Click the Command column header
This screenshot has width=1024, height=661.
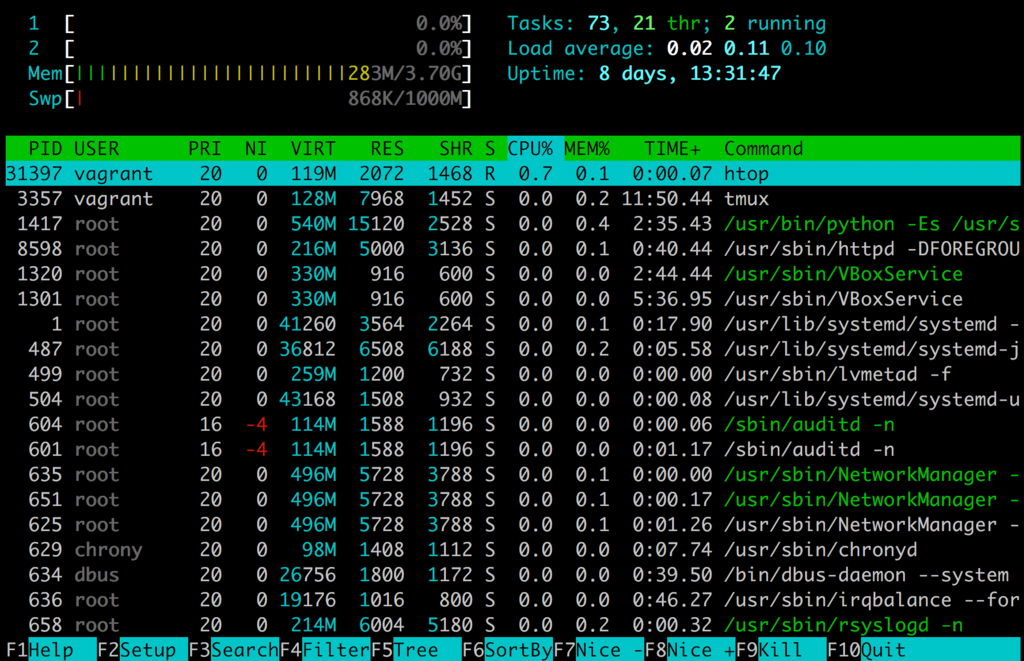(763, 149)
